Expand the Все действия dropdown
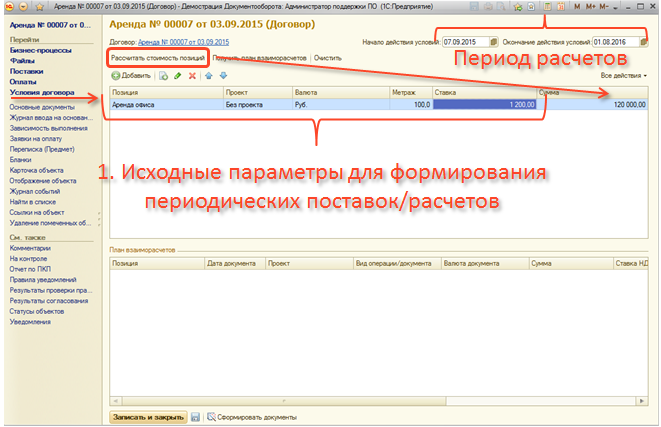 tap(624, 76)
